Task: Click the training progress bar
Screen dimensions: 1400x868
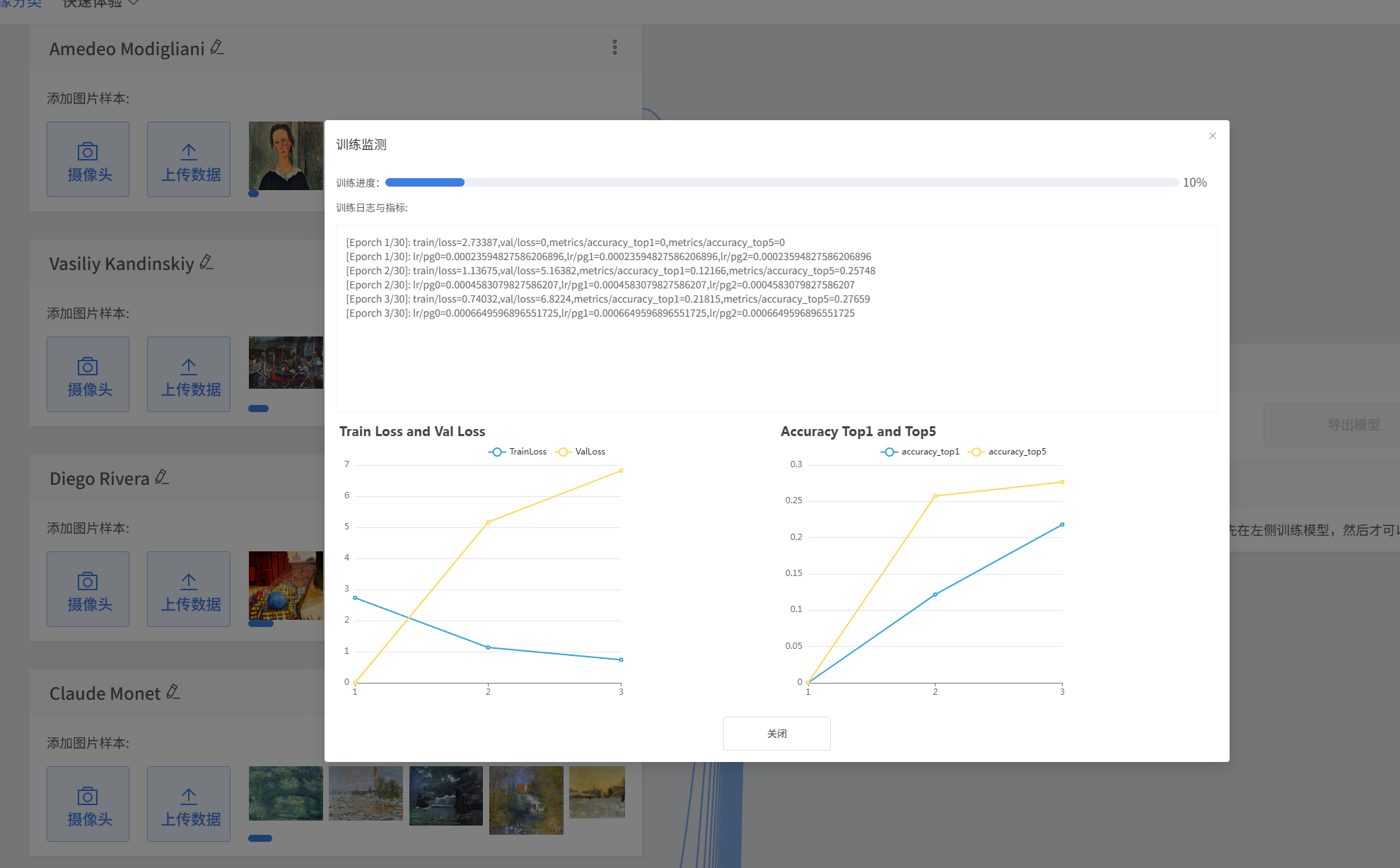Action: point(781,182)
